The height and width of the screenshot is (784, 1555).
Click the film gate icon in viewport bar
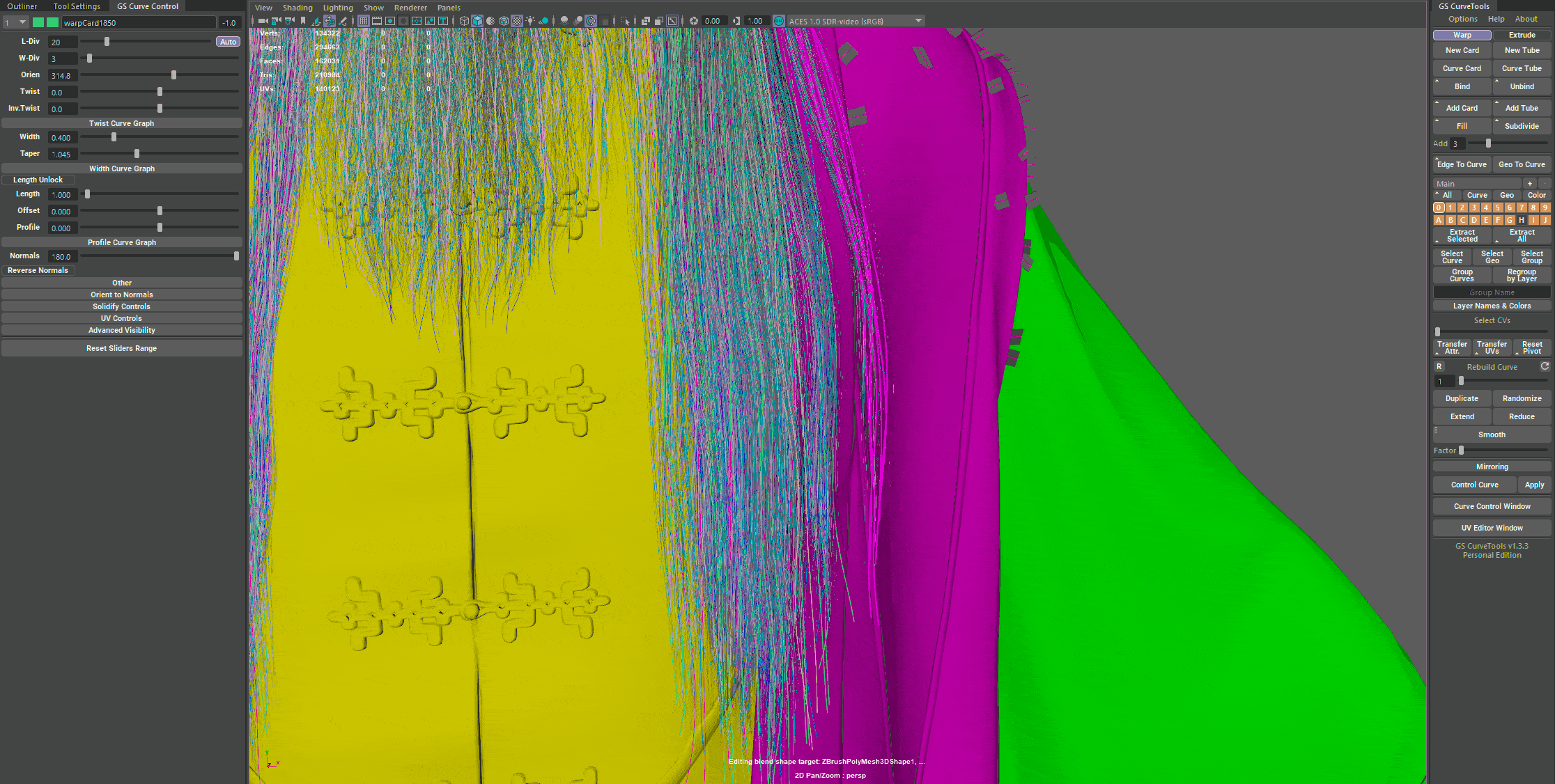tap(377, 21)
